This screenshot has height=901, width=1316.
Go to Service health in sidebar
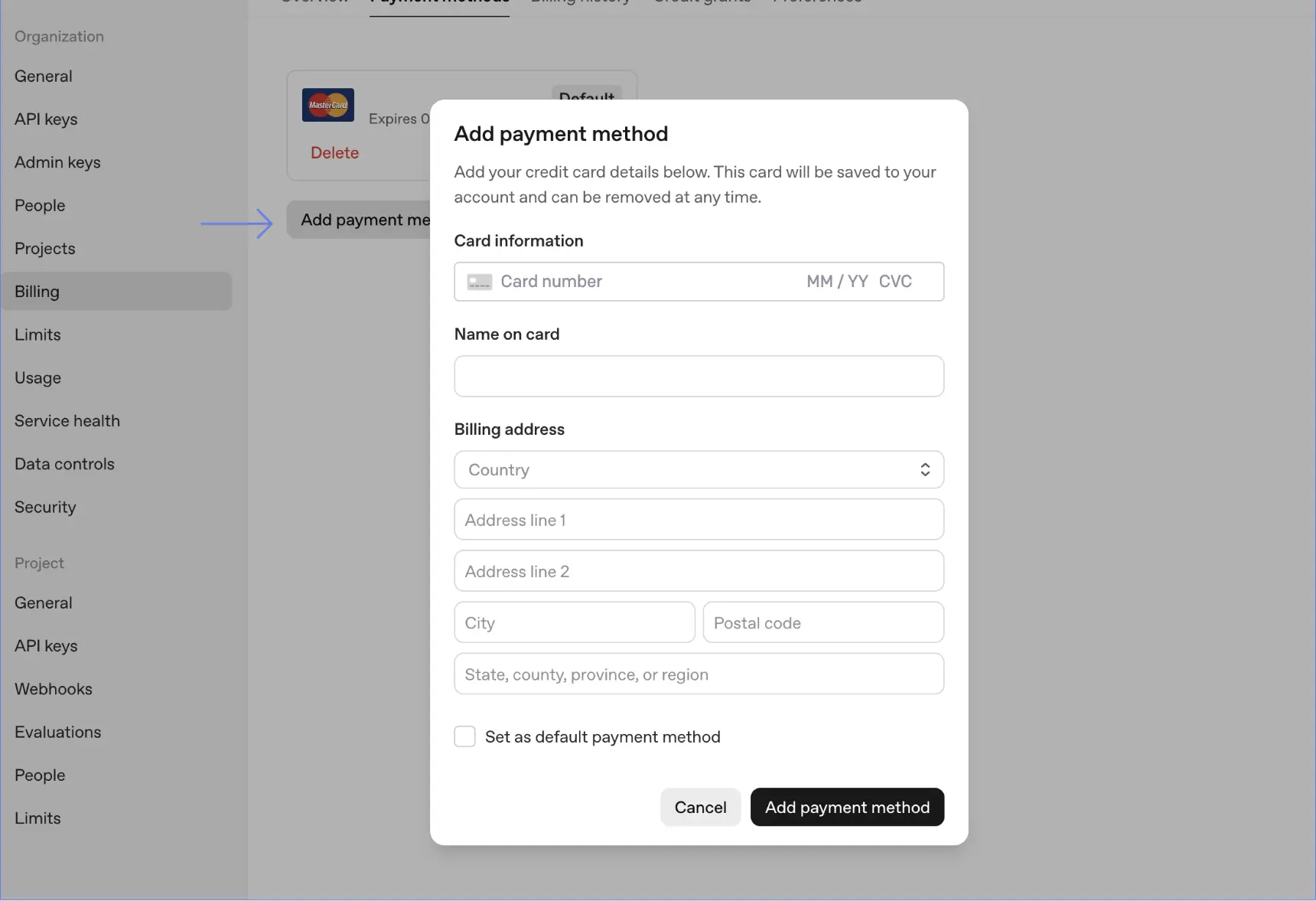click(67, 421)
